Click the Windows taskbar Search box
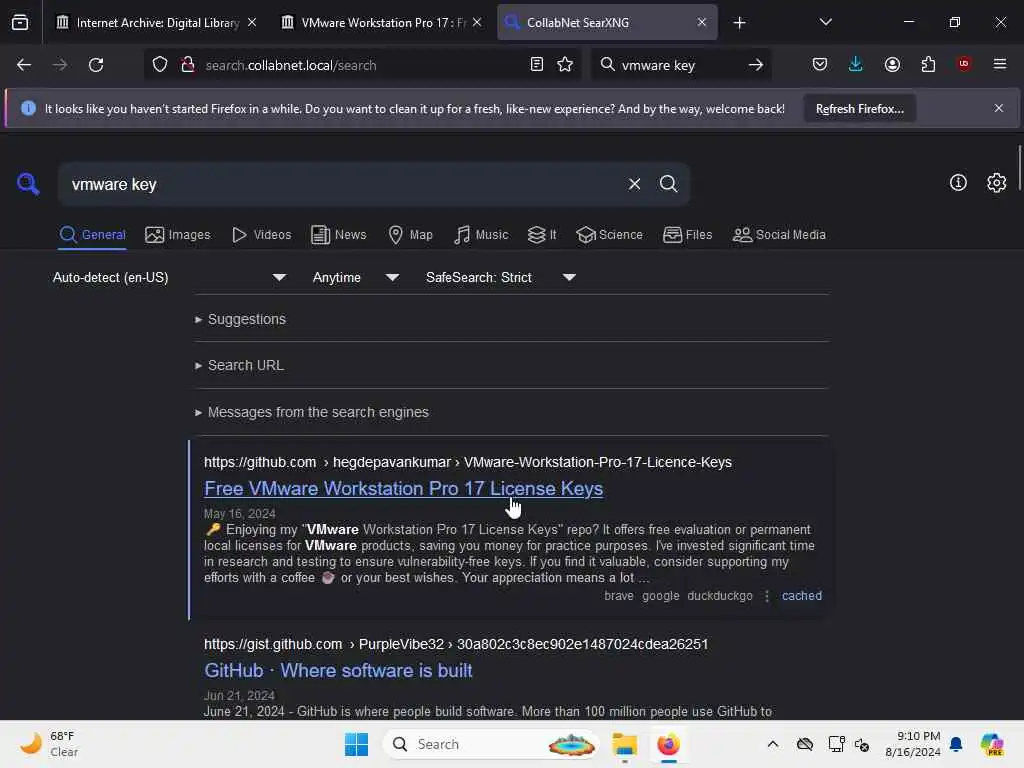Viewport: 1024px width, 768px height. click(491, 744)
